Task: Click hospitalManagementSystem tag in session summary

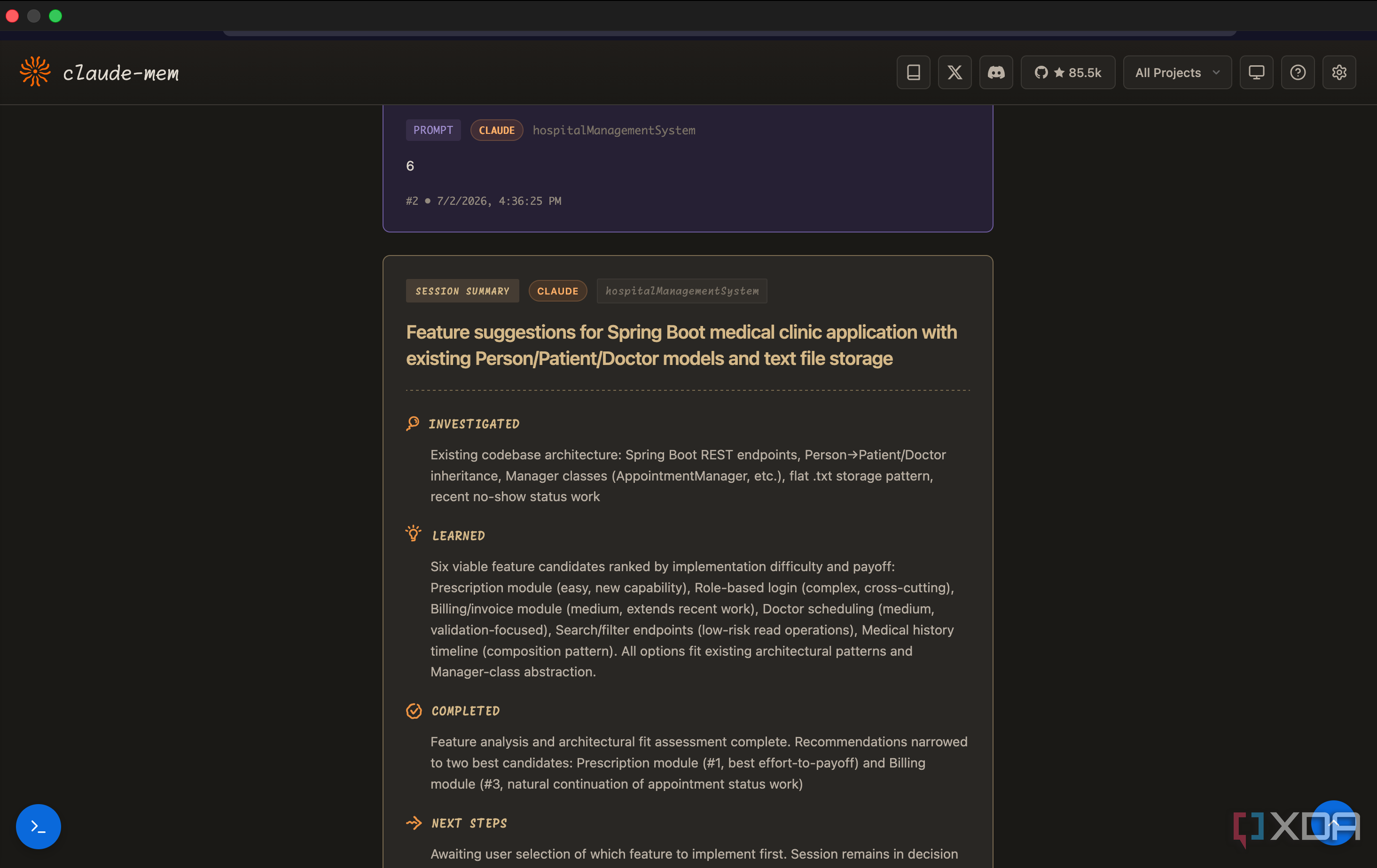Action: (681, 291)
